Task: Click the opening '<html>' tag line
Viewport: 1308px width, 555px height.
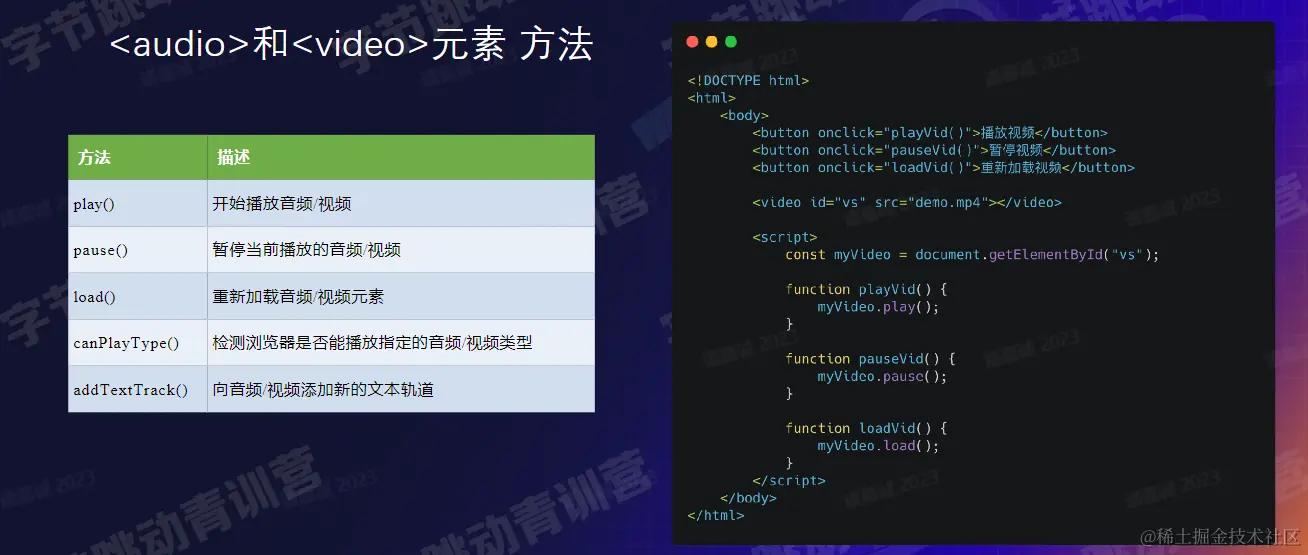Action: 712,98
